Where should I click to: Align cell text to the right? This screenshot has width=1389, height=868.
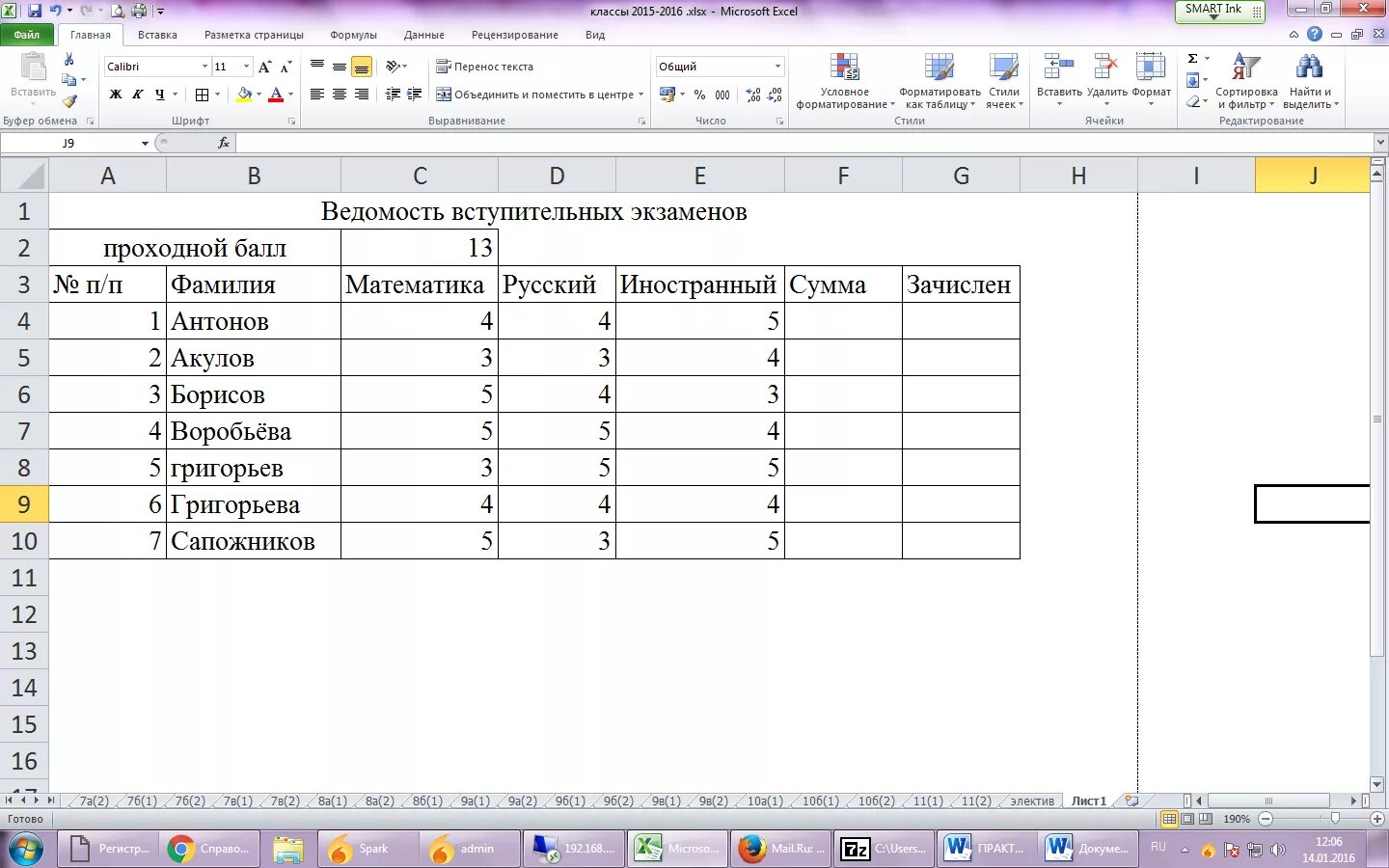[362, 94]
